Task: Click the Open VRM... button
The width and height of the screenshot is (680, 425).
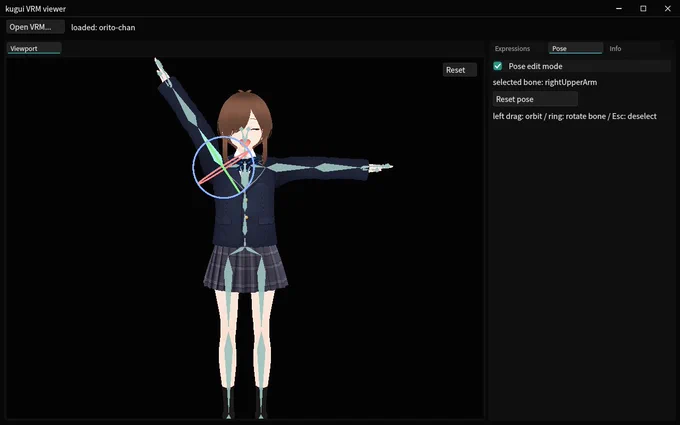Action: pos(36,27)
